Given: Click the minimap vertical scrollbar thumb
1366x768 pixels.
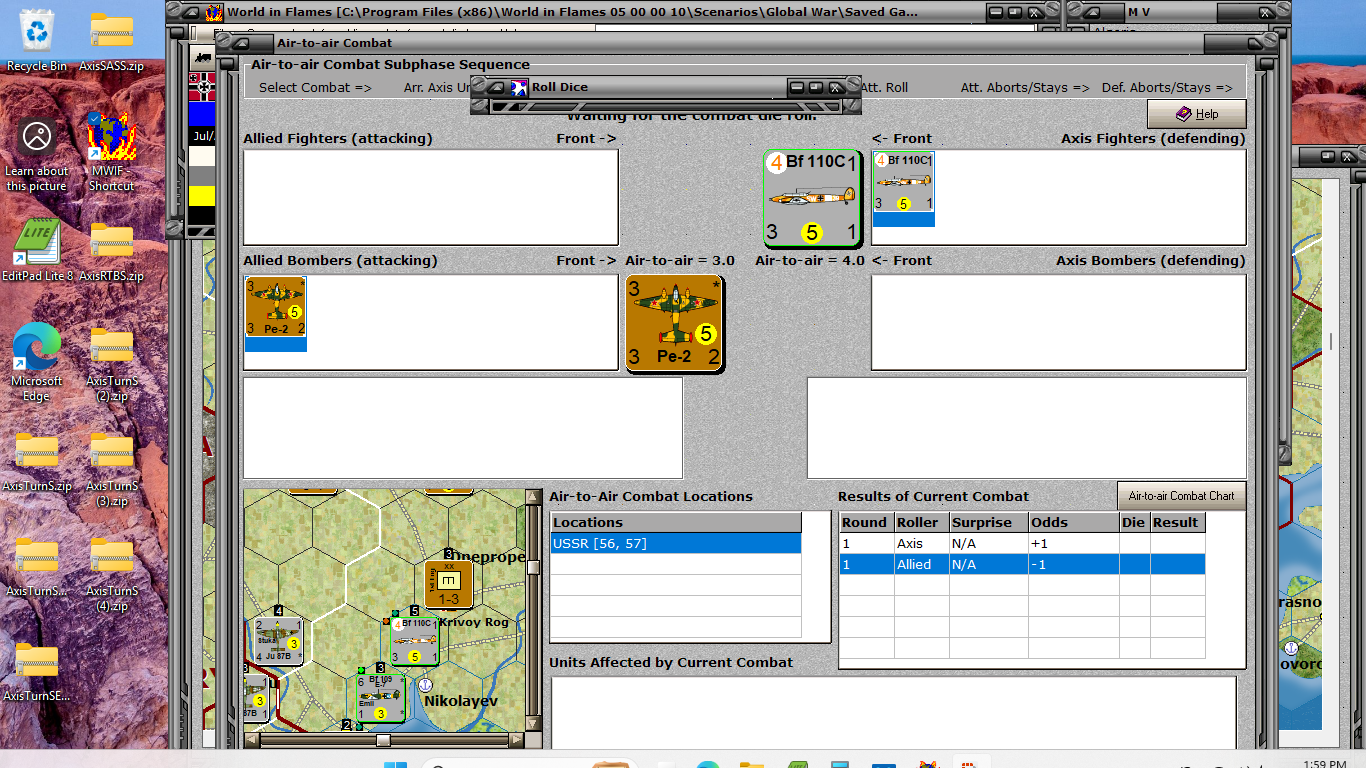Looking at the screenshot, I should click(x=533, y=567).
